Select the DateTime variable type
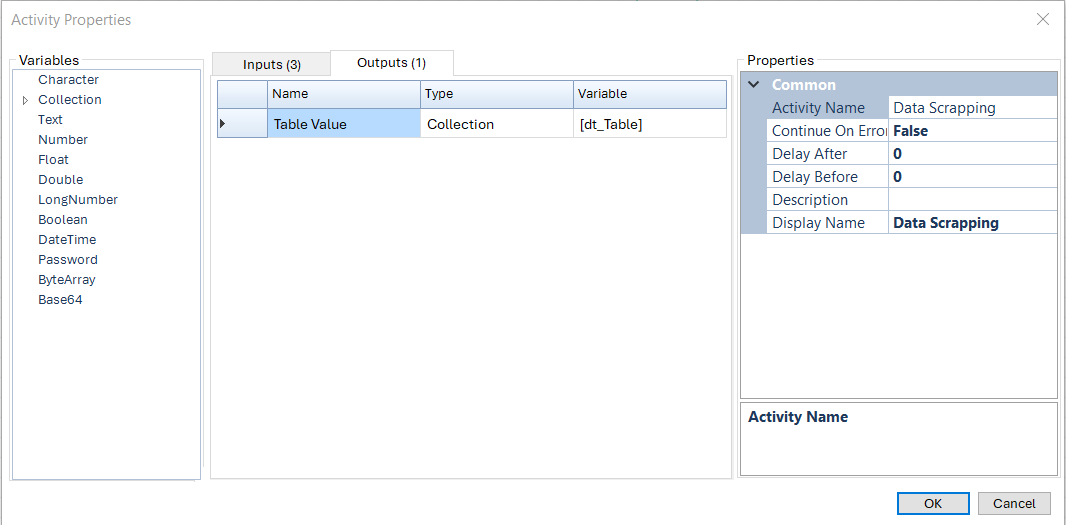The width and height of the screenshot is (1066, 525). point(67,240)
